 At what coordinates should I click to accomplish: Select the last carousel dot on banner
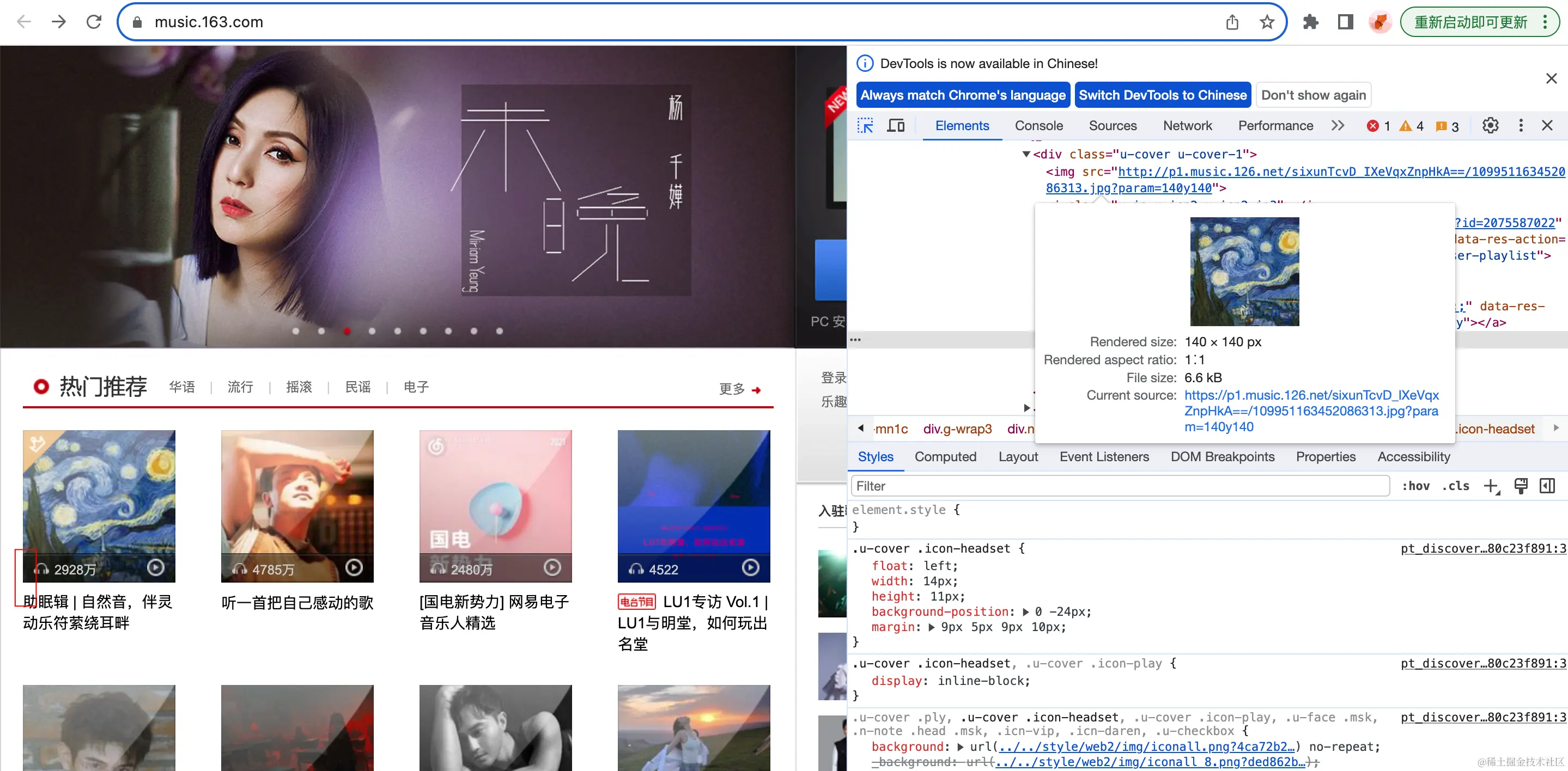(499, 331)
